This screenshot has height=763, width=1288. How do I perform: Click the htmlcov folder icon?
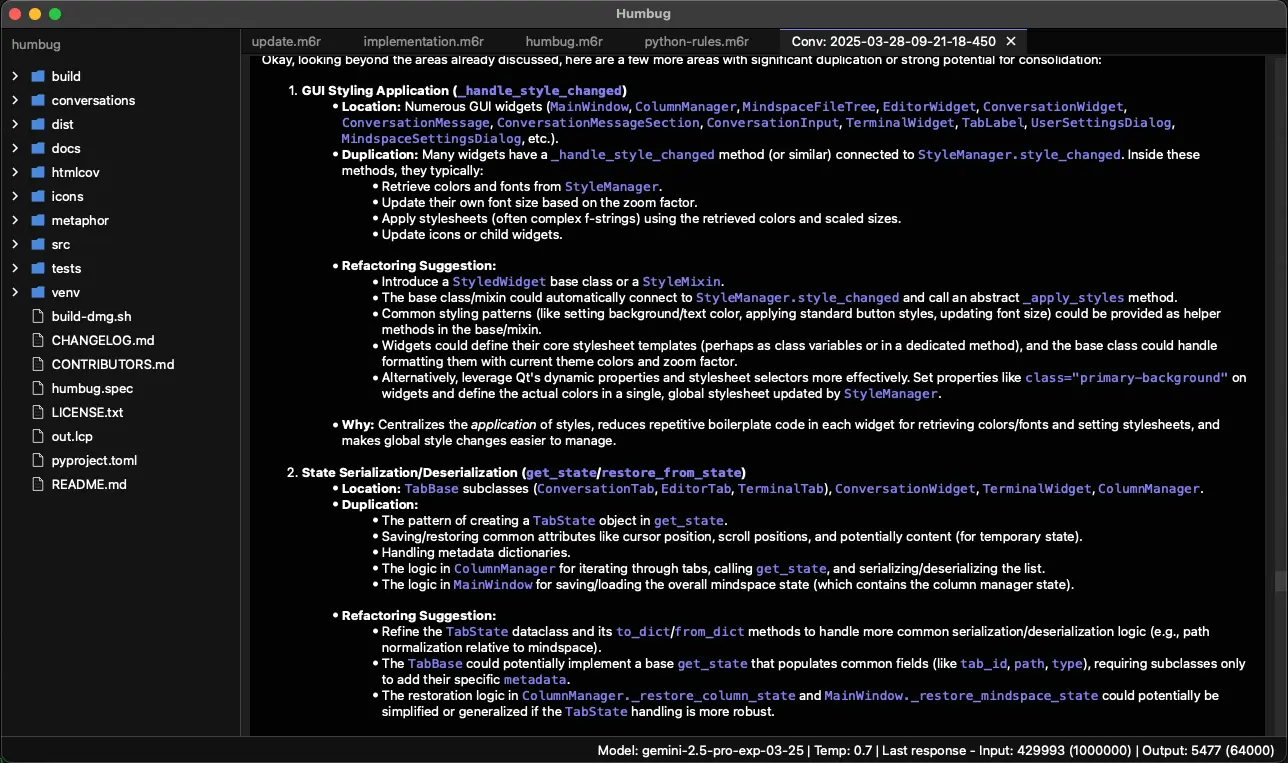38,172
